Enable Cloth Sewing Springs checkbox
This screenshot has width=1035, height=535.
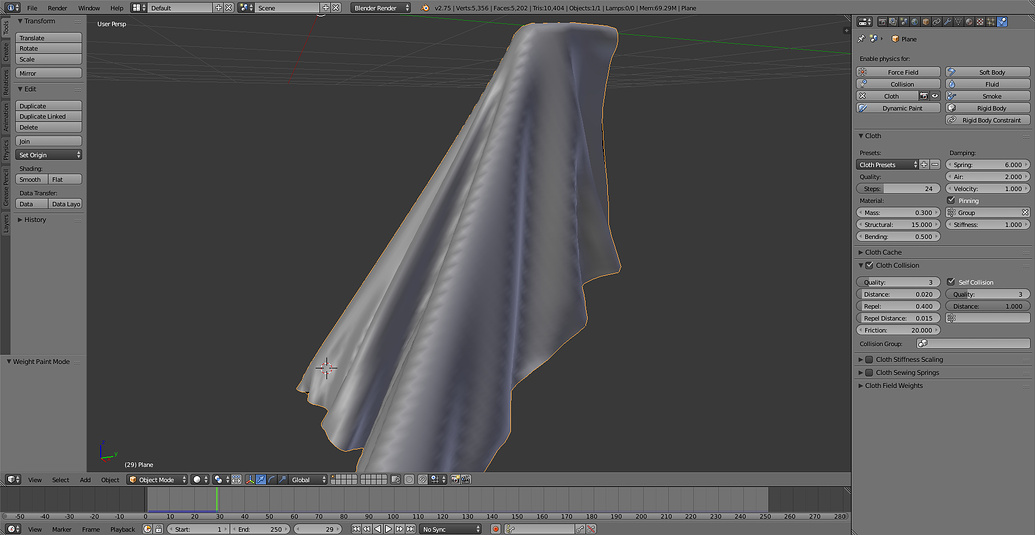click(869, 372)
